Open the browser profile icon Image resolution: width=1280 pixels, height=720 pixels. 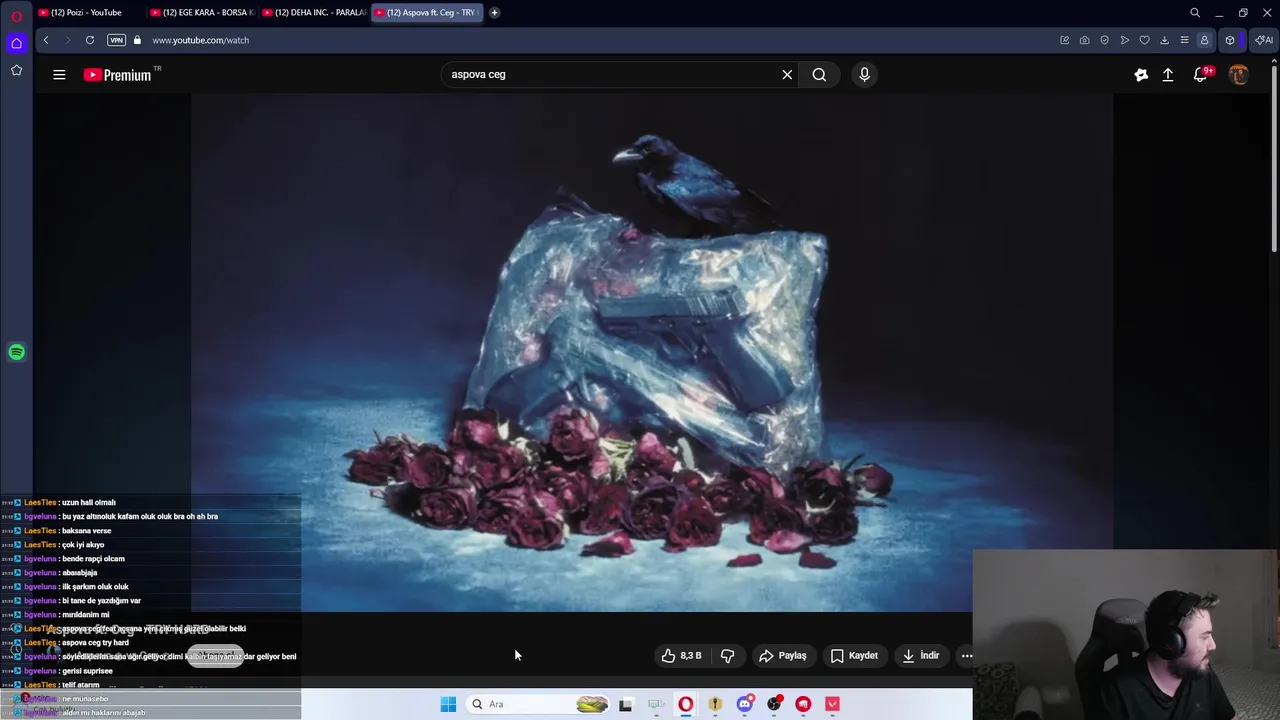point(1205,40)
